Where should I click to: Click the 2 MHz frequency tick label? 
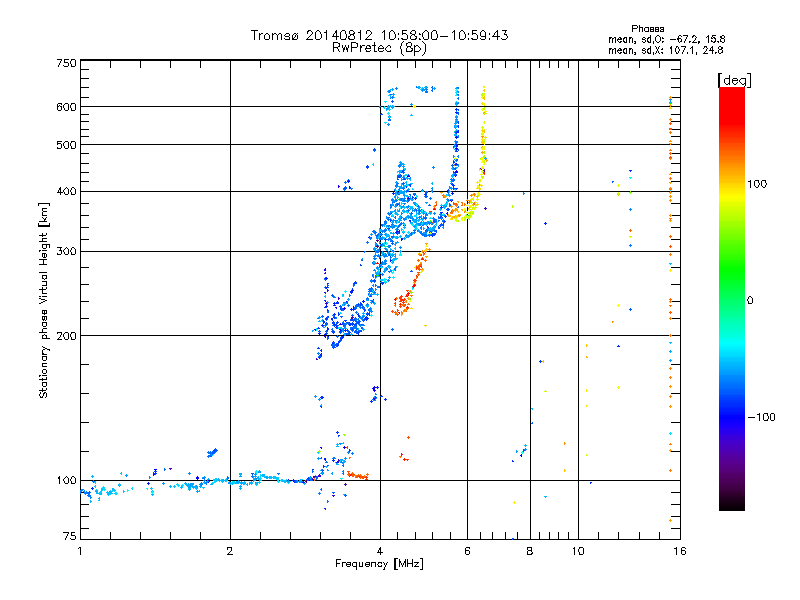tap(230, 551)
